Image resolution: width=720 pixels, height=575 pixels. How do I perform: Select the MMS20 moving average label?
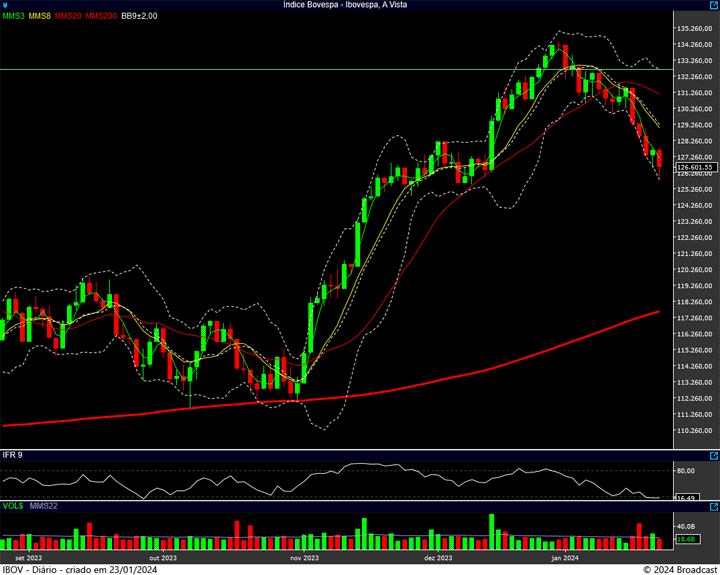[69, 16]
